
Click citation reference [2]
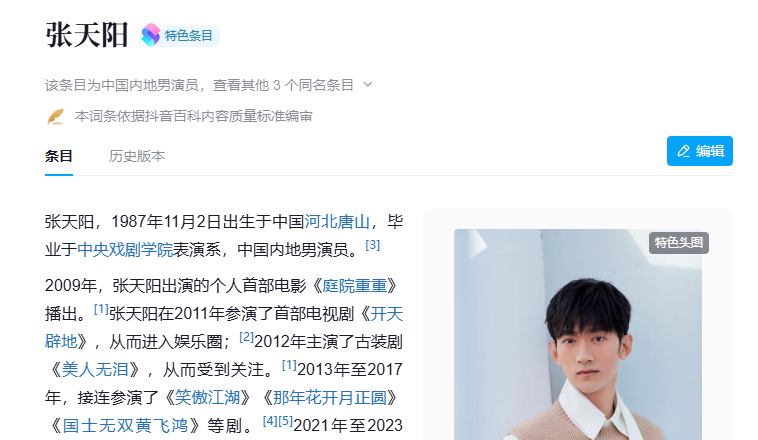point(247,337)
